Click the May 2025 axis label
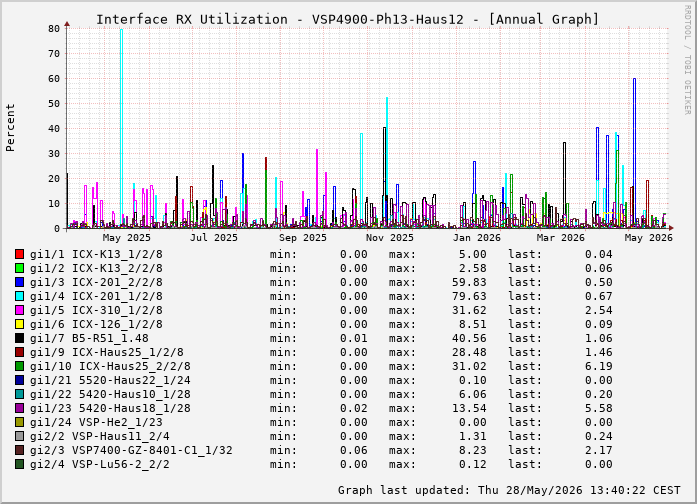 coord(127,238)
